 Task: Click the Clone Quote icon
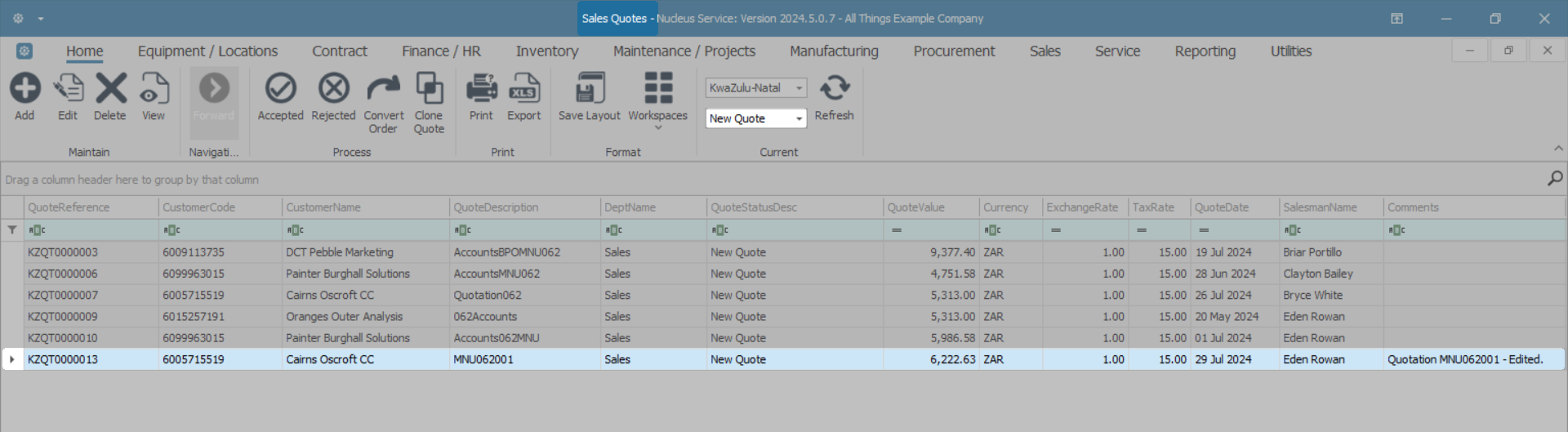(429, 89)
